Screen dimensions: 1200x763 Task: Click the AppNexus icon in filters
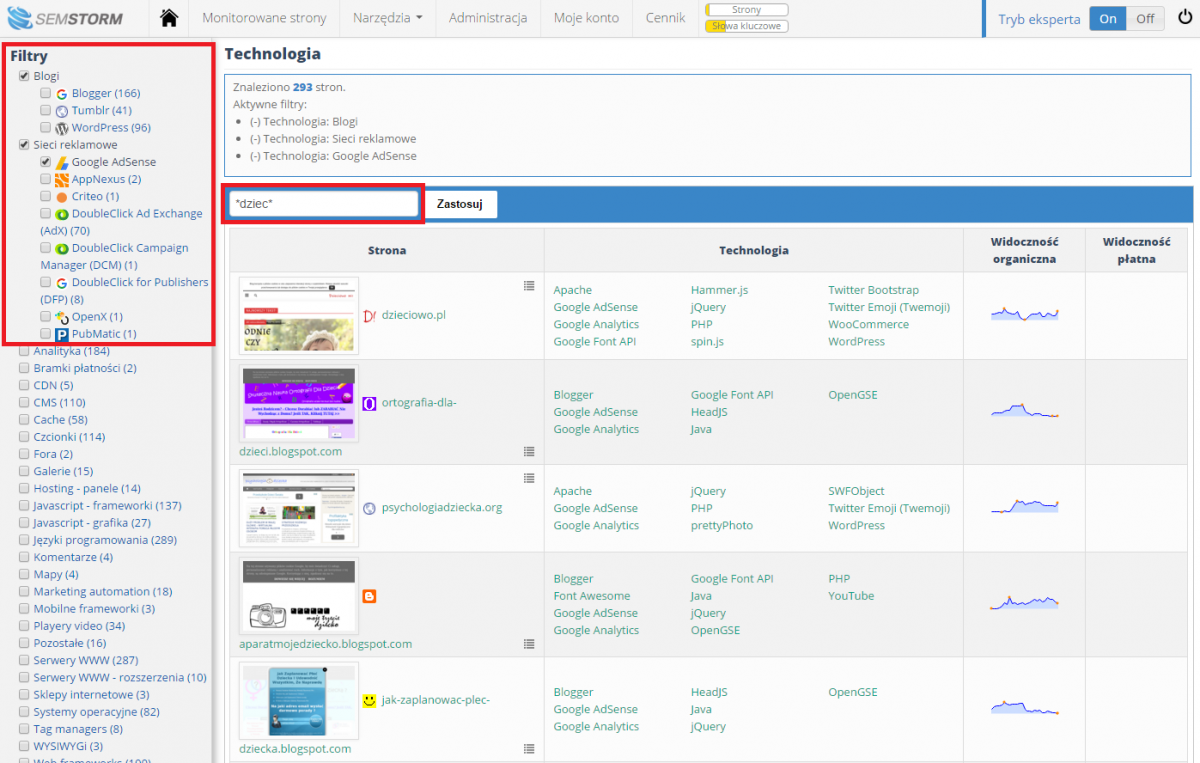point(62,179)
